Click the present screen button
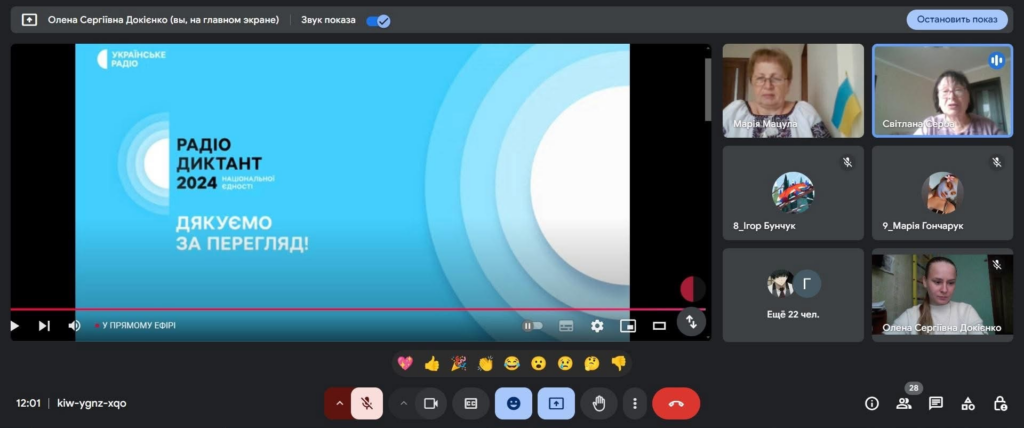The height and width of the screenshot is (428, 1024). 556,403
